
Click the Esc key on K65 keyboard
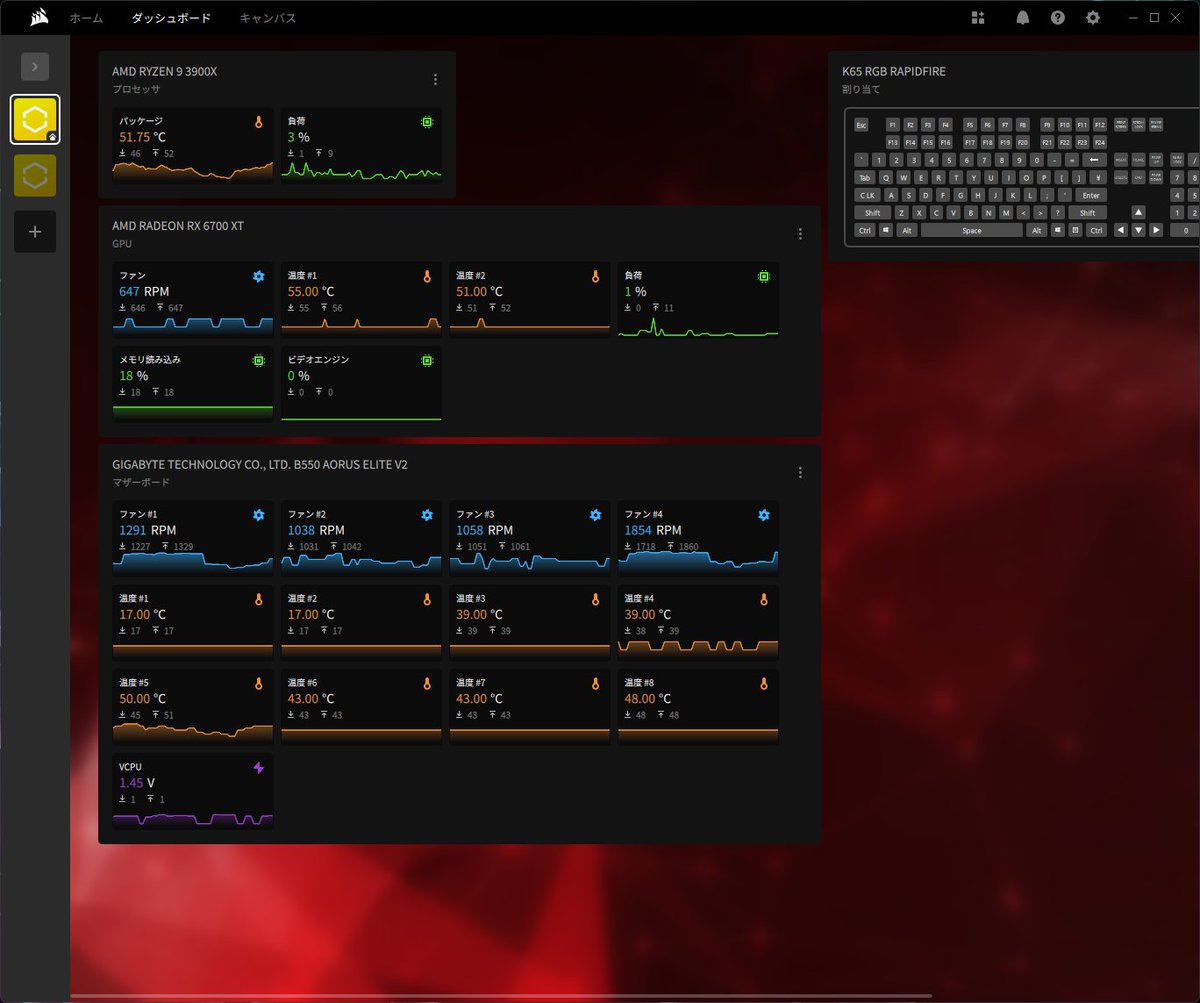coord(861,125)
